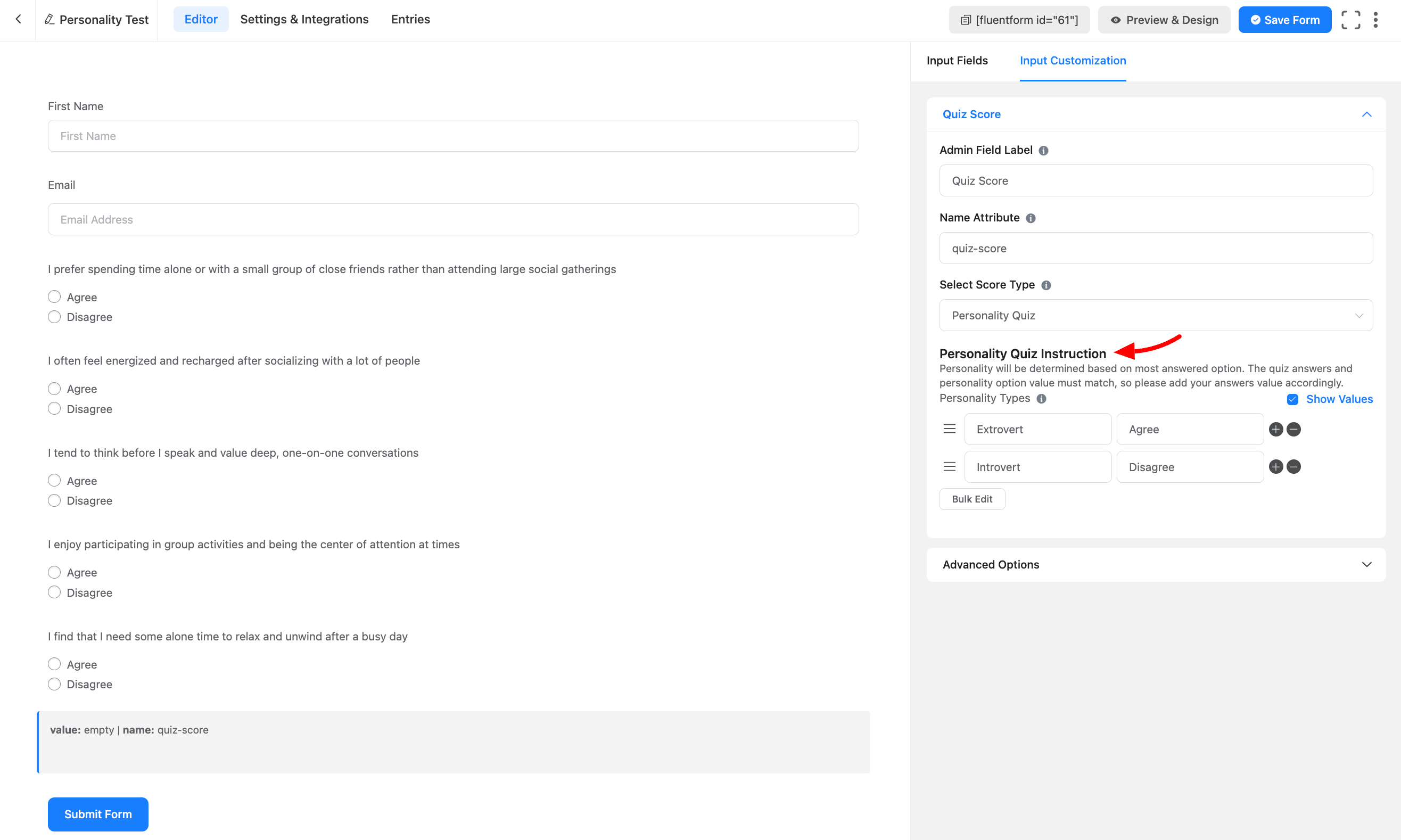Open the Settings & Integrations tab
The image size is (1401, 840).
tap(304, 19)
